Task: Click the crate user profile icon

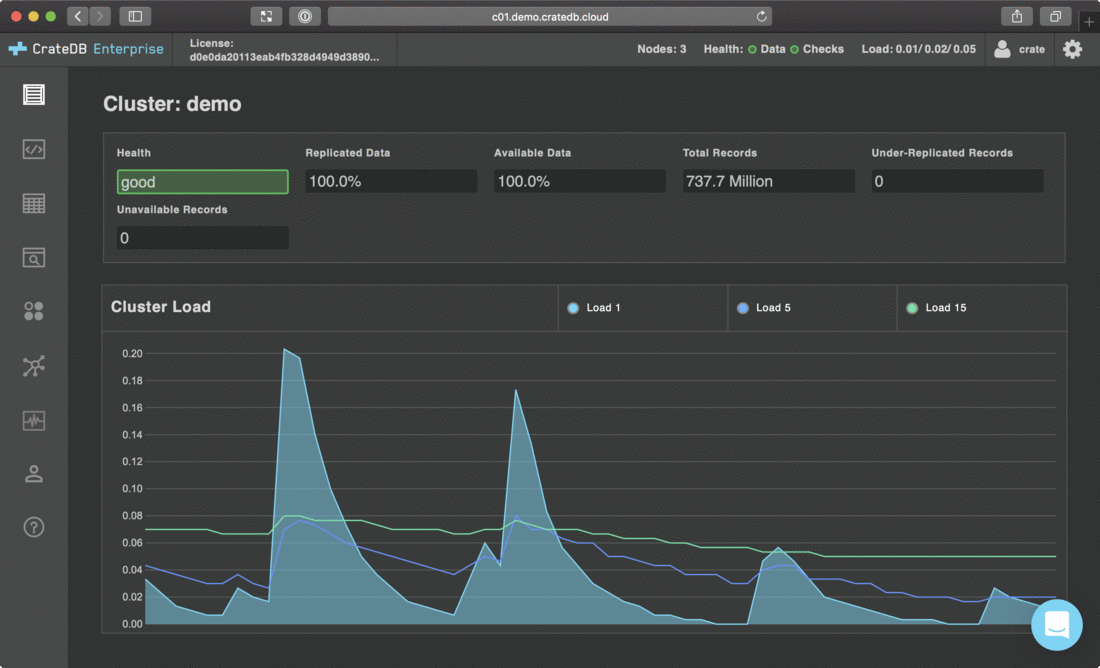Action: tap(1002, 49)
